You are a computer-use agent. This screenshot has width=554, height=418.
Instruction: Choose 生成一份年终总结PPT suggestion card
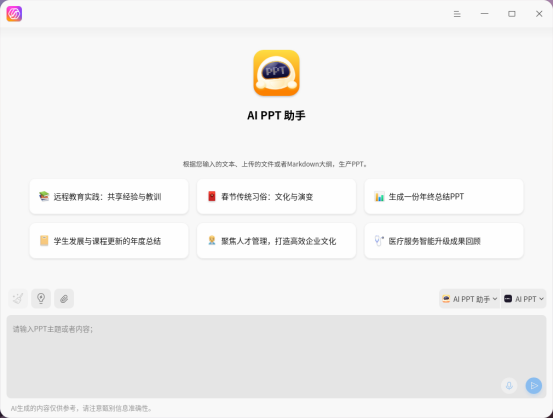(x=444, y=196)
